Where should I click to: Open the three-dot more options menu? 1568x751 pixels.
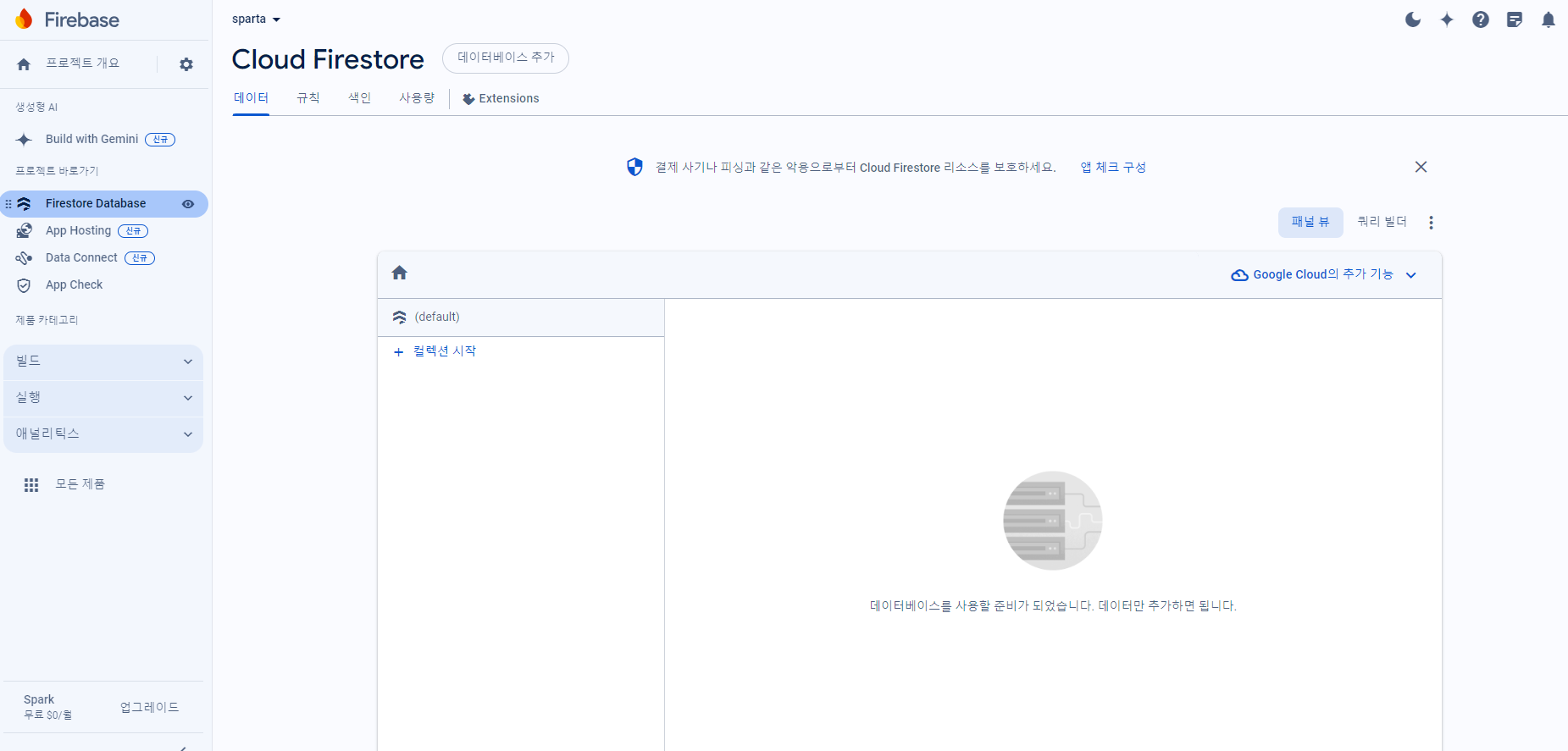[x=1432, y=223]
